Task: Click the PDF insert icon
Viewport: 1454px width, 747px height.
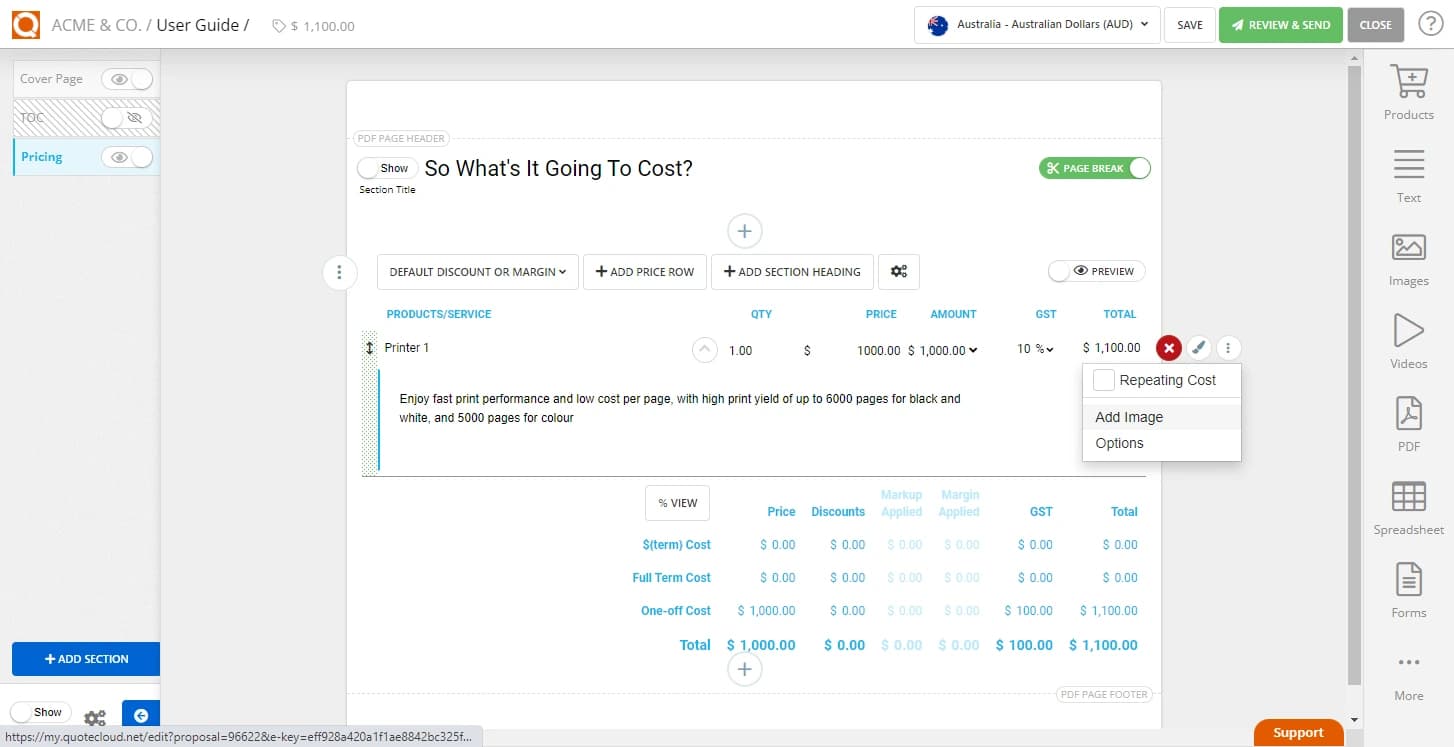Action: (1408, 415)
